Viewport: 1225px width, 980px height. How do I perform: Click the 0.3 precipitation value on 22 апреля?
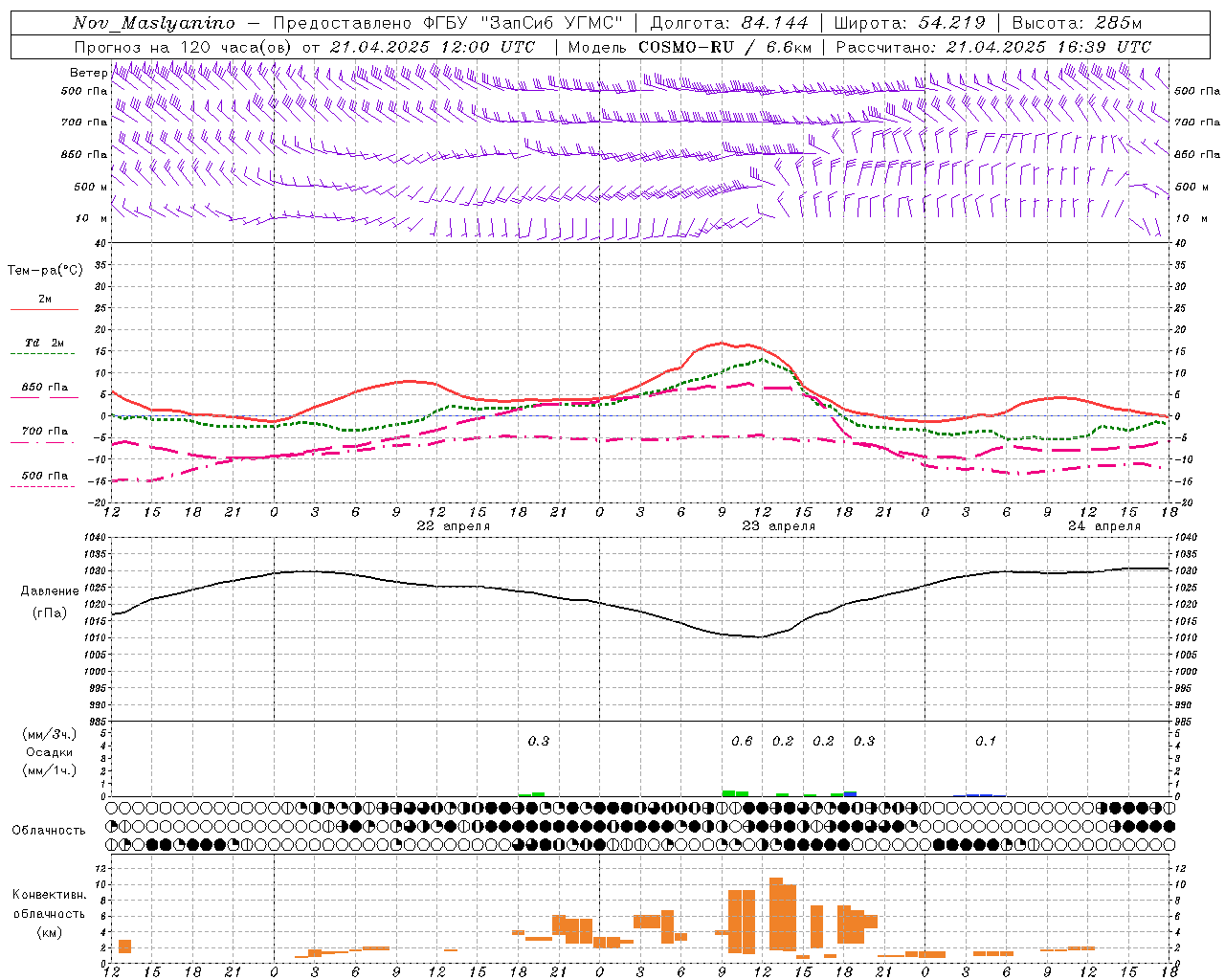click(x=539, y=741)
